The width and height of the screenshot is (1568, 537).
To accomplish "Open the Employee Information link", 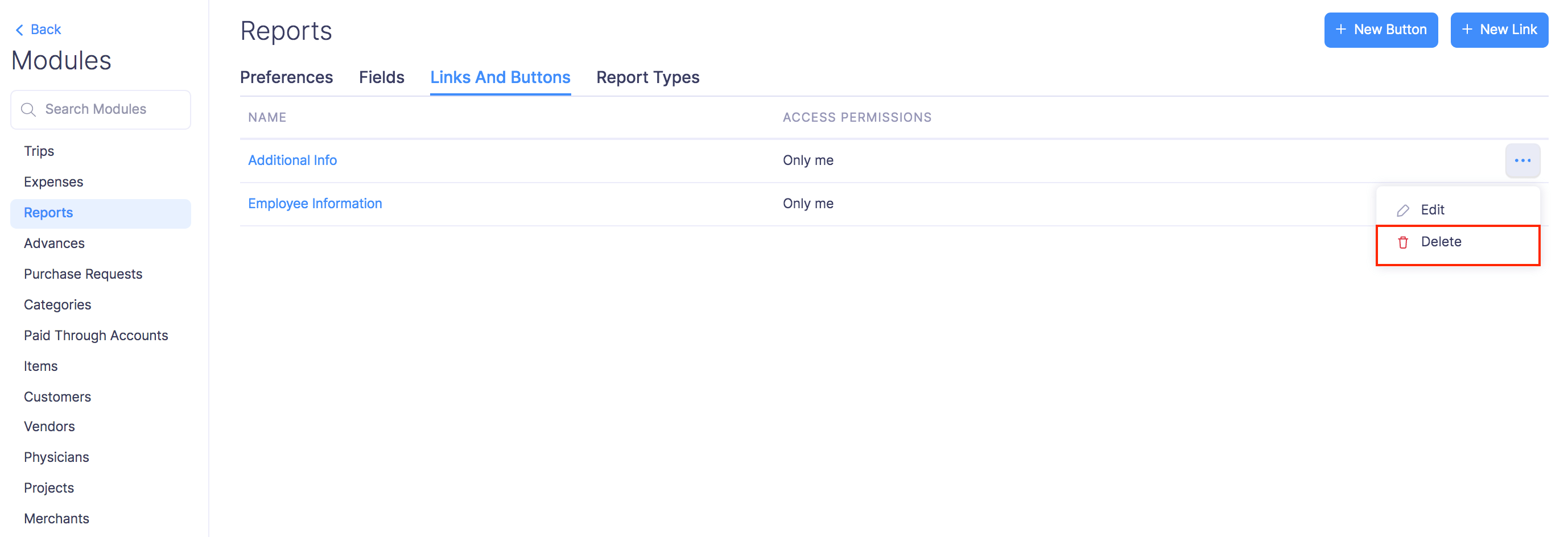I will coord(315,203).
